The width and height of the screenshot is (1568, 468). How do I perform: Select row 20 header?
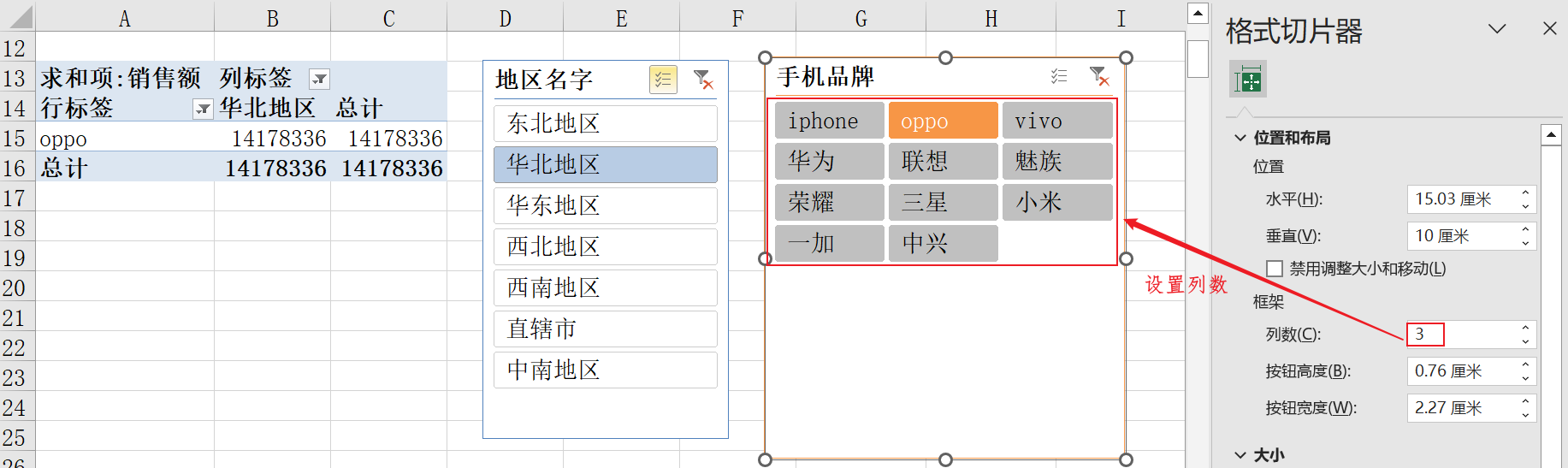click(17, 288)
